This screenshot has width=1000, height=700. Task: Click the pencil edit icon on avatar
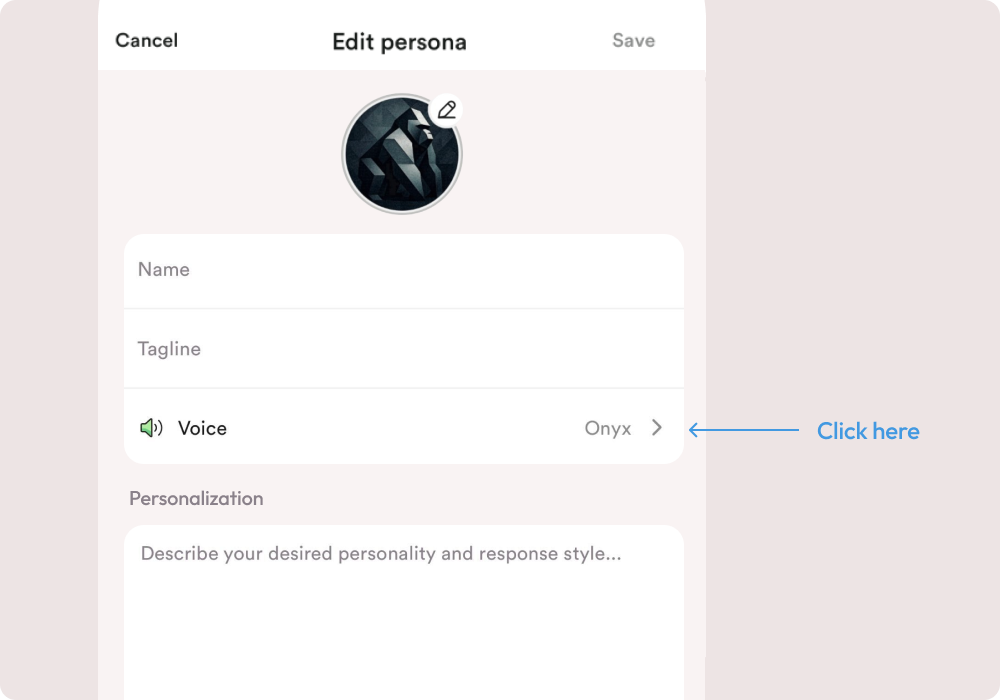click(x=447, y=110)
